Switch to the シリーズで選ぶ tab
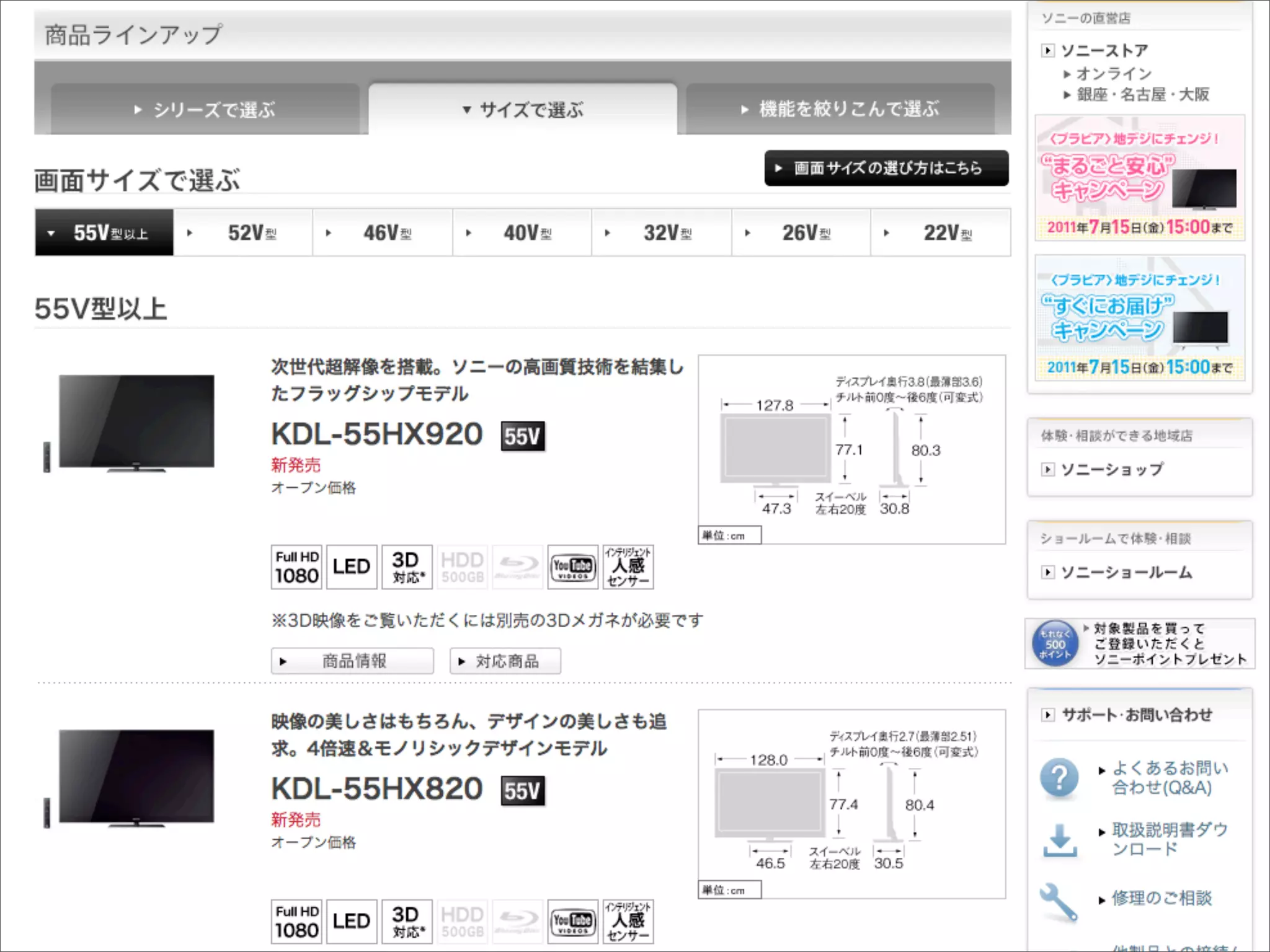1270x952 pixels. [205, 110]
